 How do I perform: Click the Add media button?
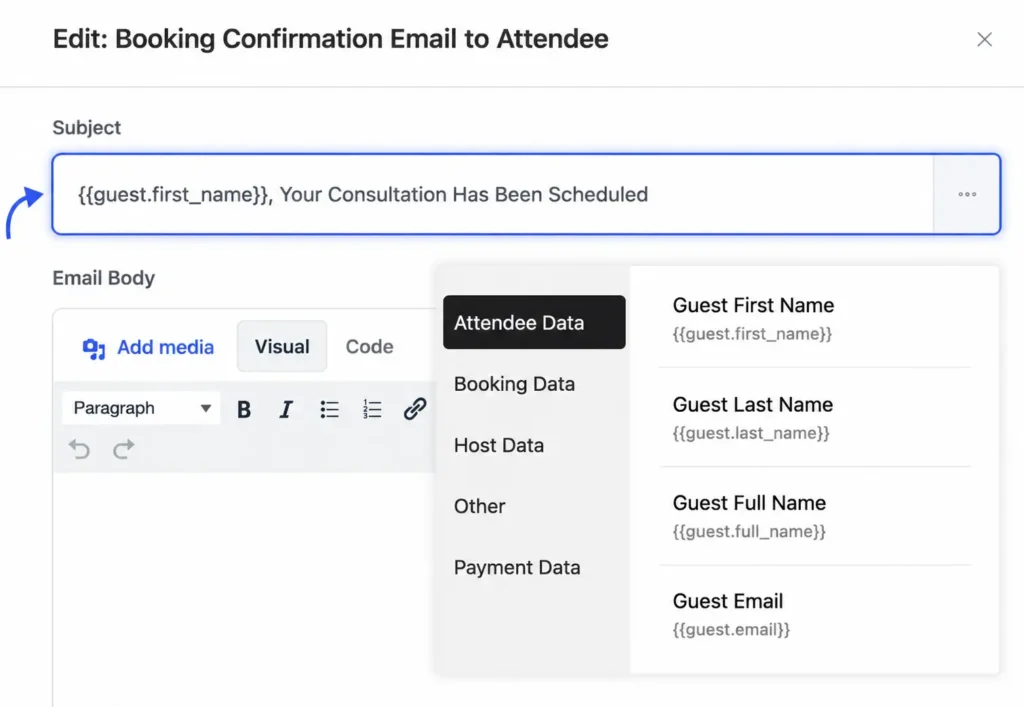pos(148,347)
